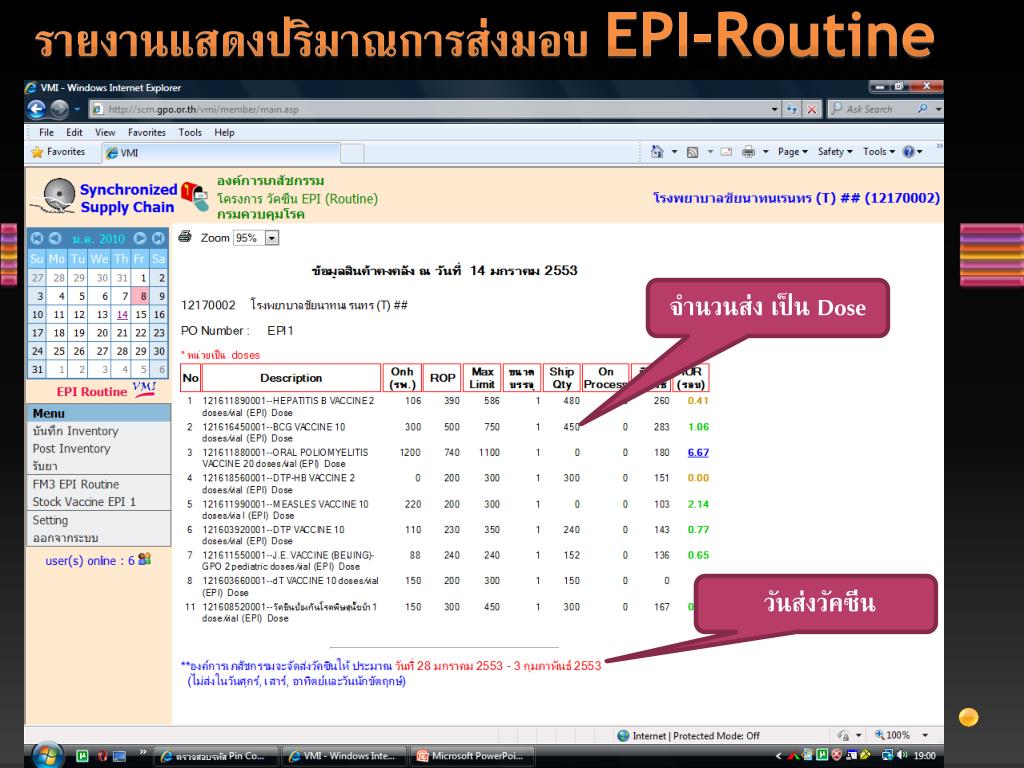Click the Home icon in command bar

[657, 152]
